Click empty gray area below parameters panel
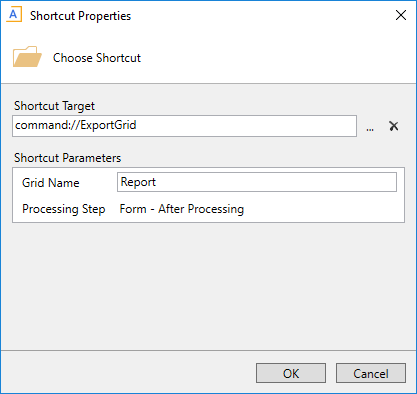417x394 pixels. pyautogui.click(x=208, y=287)
